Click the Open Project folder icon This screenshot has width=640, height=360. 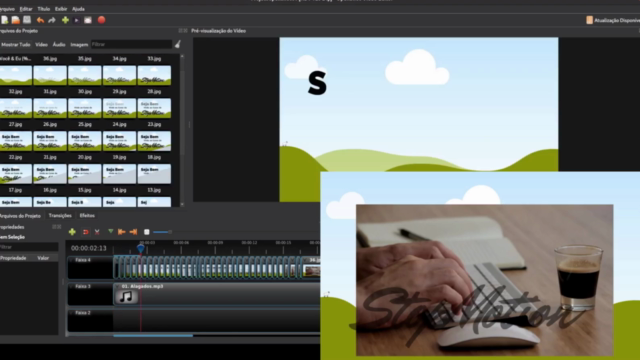click(x=16, y=20)
